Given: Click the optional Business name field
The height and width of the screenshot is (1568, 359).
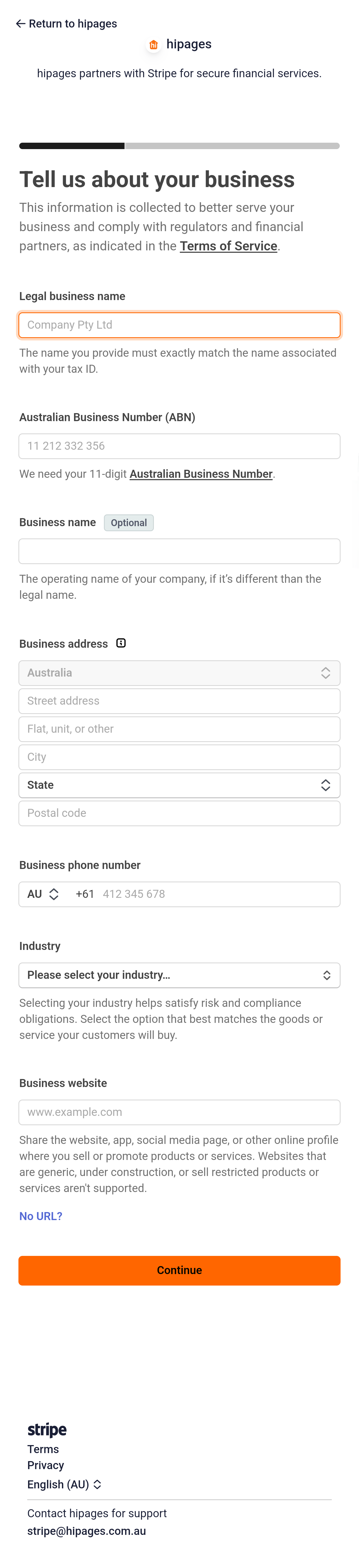Looking at the screenshot, I should pos(179,552).
